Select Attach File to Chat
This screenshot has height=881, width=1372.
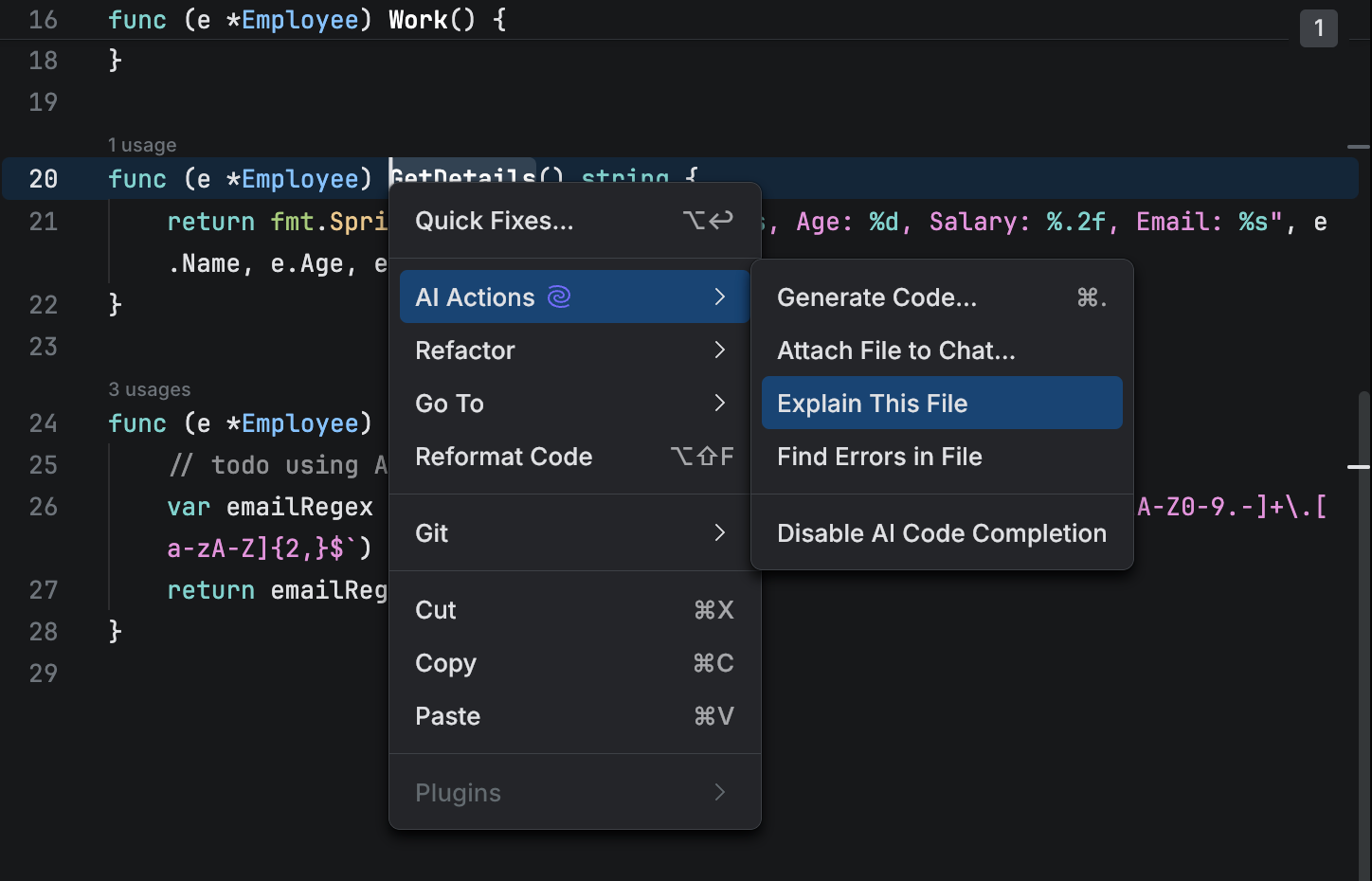(x=896, y=350)
